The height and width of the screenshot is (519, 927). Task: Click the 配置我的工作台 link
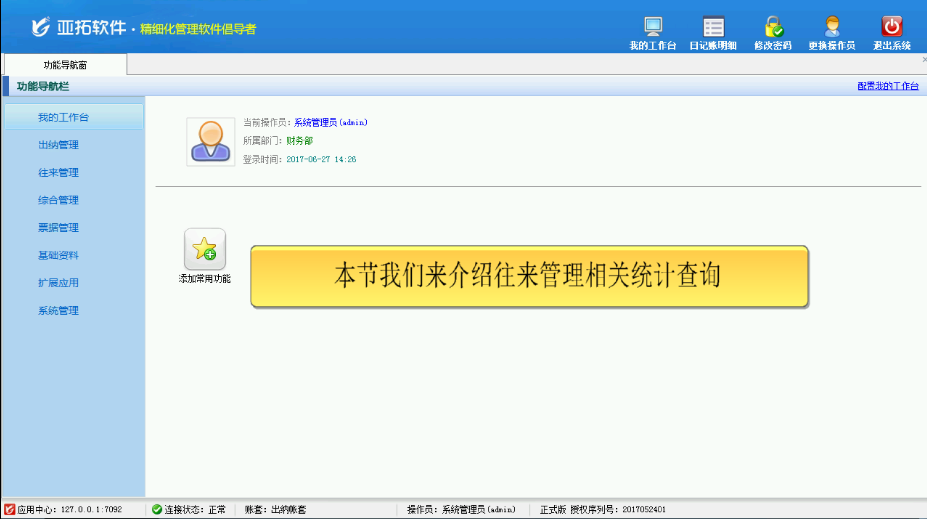tap(887, 87)
